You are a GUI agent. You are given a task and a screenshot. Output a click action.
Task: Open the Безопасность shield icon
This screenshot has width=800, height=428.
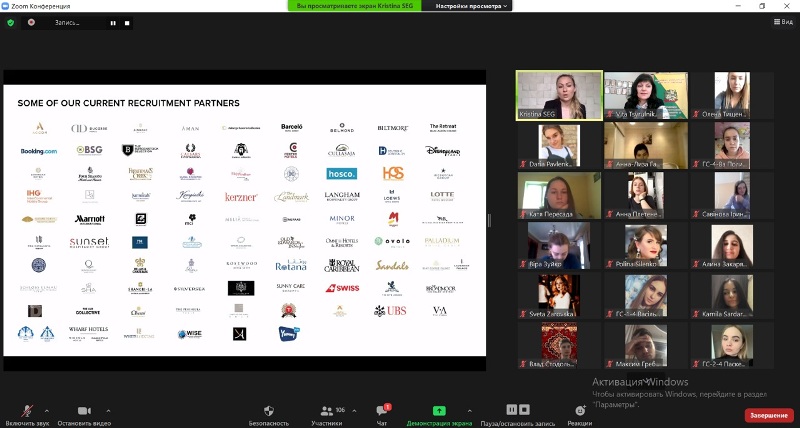pos(269,411)
